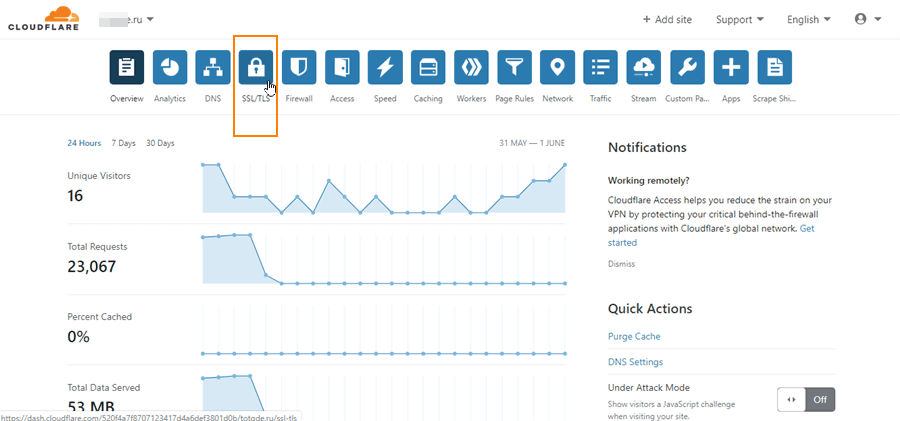Expand the user account menu
This screenshot has height=421, width=900.
867,19
